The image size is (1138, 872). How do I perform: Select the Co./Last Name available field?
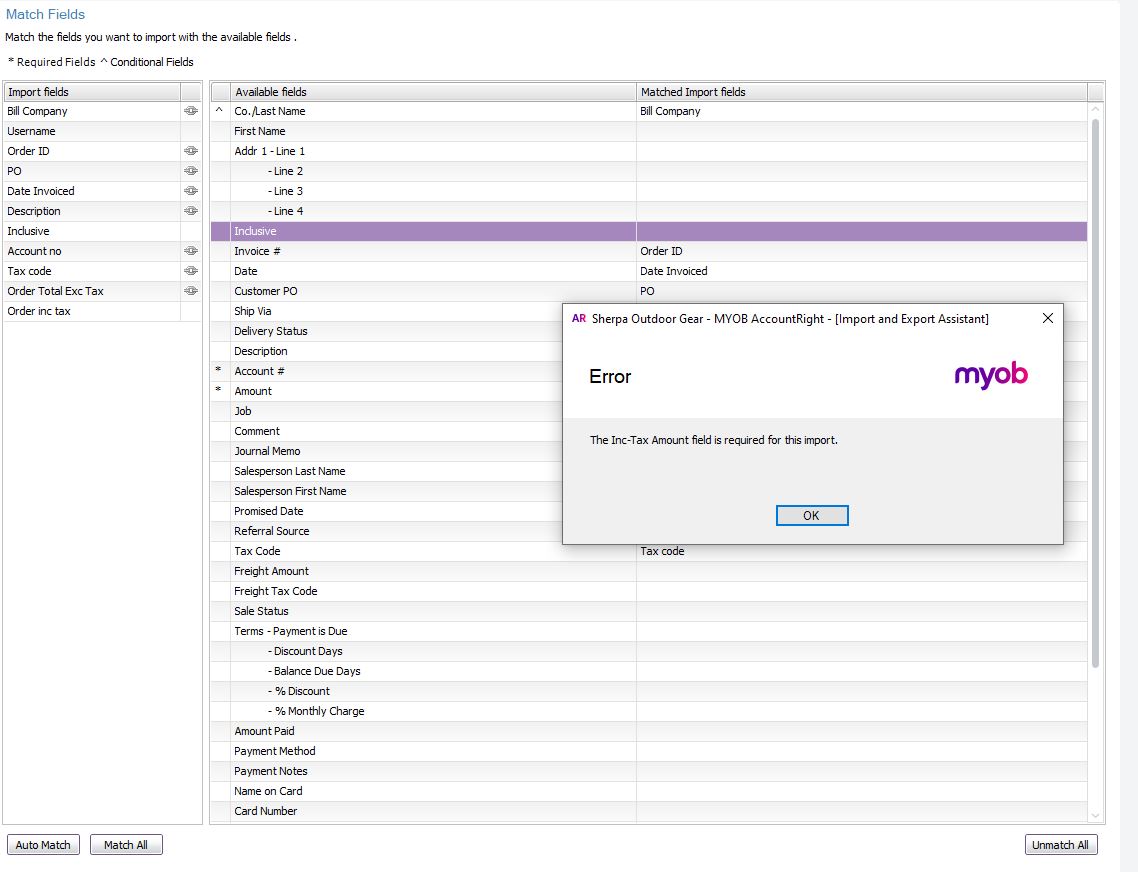click(433, 111)
